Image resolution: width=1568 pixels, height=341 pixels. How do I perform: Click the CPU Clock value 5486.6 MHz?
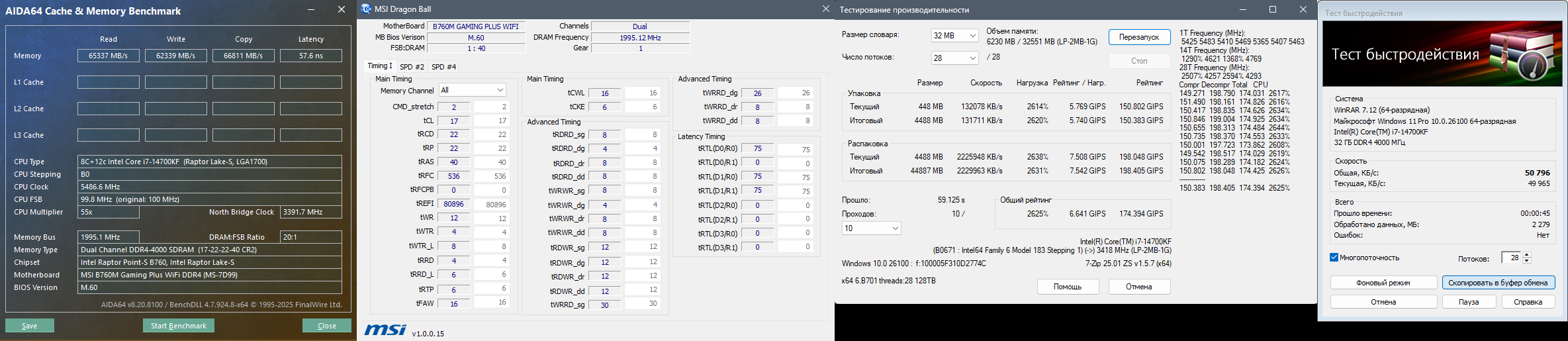210,187
